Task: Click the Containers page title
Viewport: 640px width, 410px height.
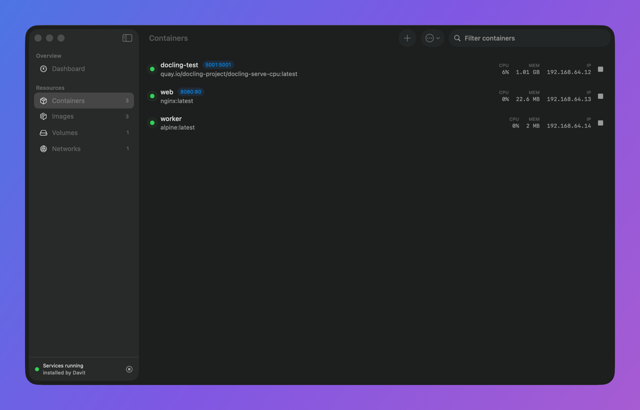Action: tap(168, 38)
